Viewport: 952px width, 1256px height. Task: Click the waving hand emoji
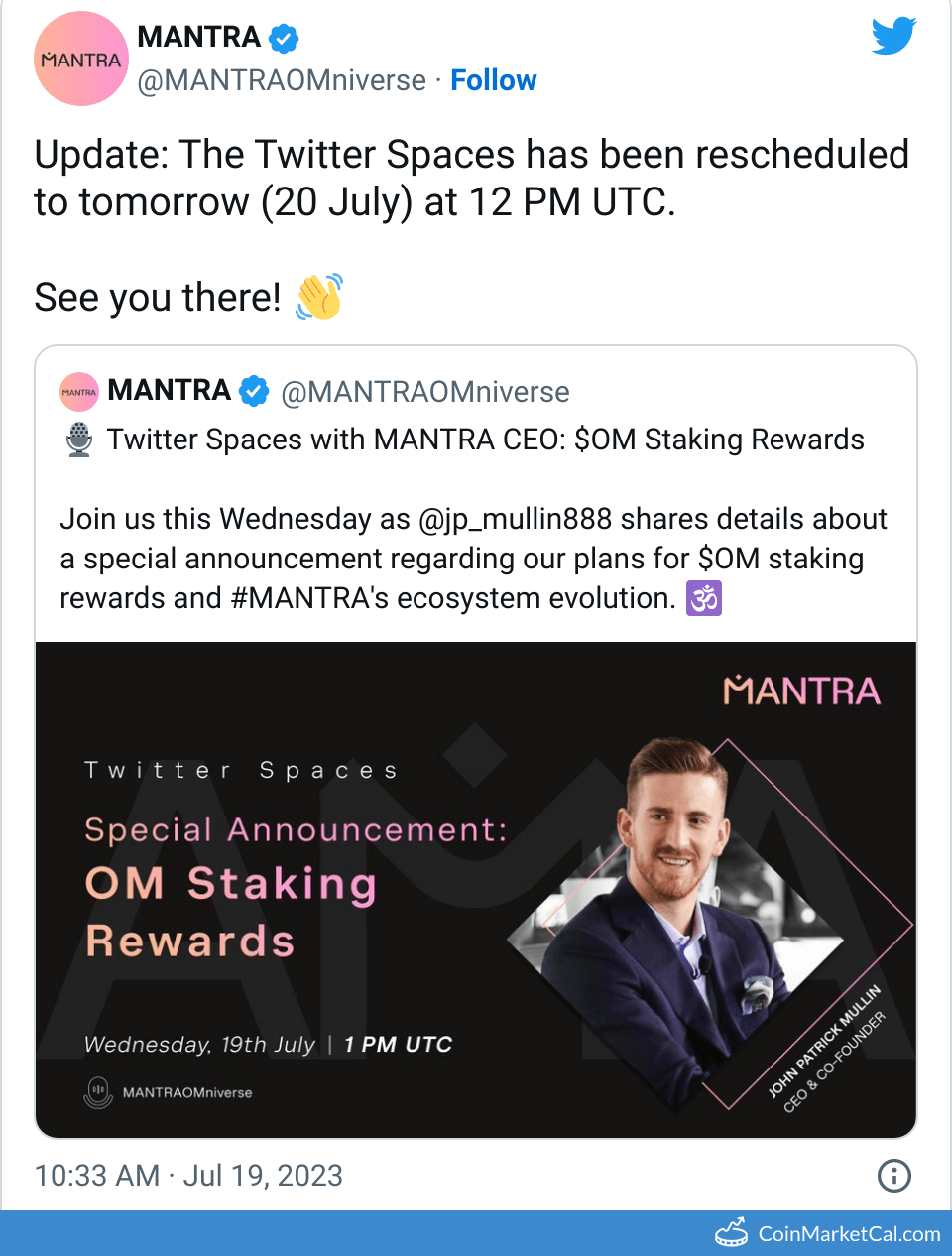[x=319, y=297]
